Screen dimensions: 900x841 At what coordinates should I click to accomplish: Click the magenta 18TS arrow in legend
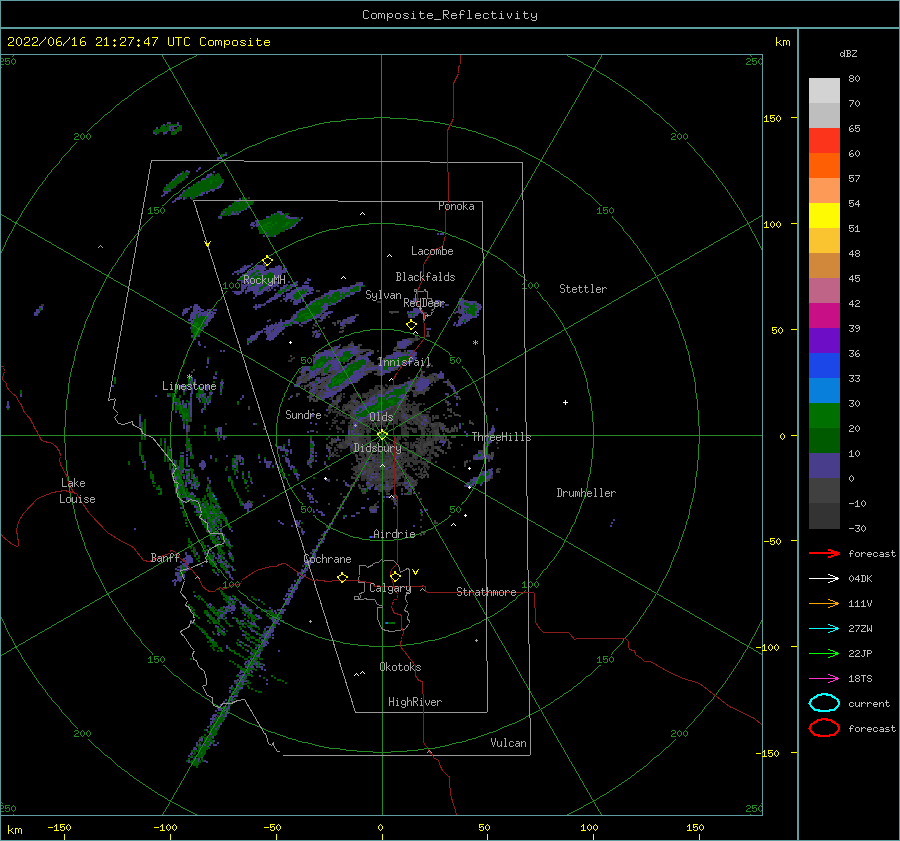tap(824, 679)
